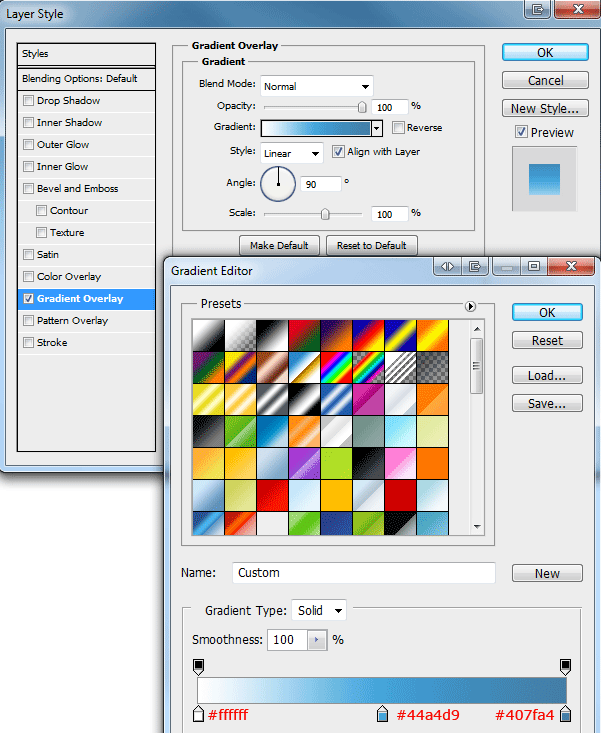Select the left opacity stop above gradient bar

coord(198,667)
